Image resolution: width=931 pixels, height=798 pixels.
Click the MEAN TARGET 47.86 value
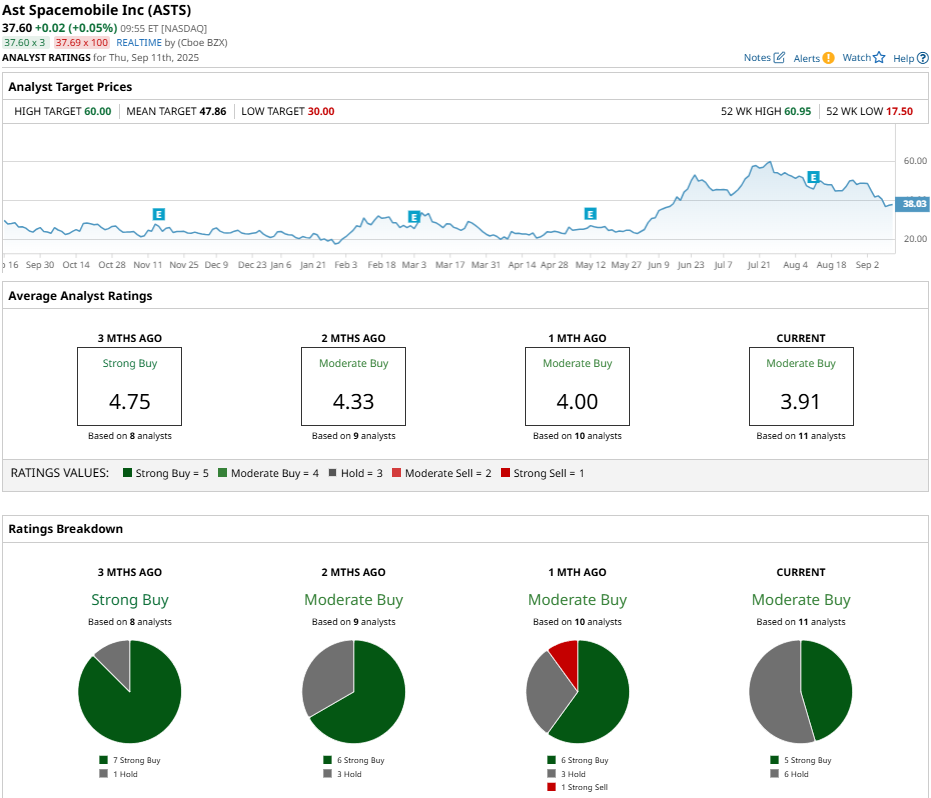click(213, 112)
